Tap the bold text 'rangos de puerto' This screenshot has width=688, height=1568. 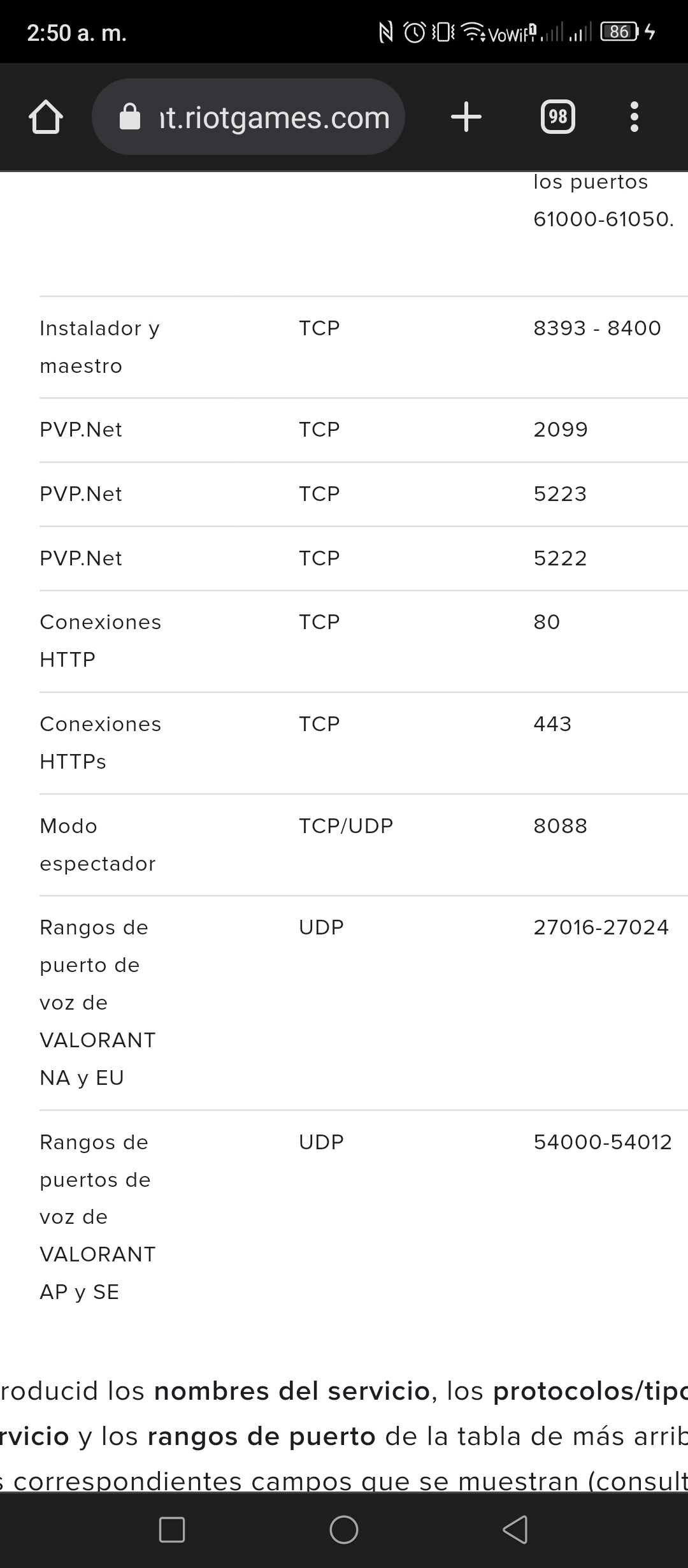point(262,1436)
